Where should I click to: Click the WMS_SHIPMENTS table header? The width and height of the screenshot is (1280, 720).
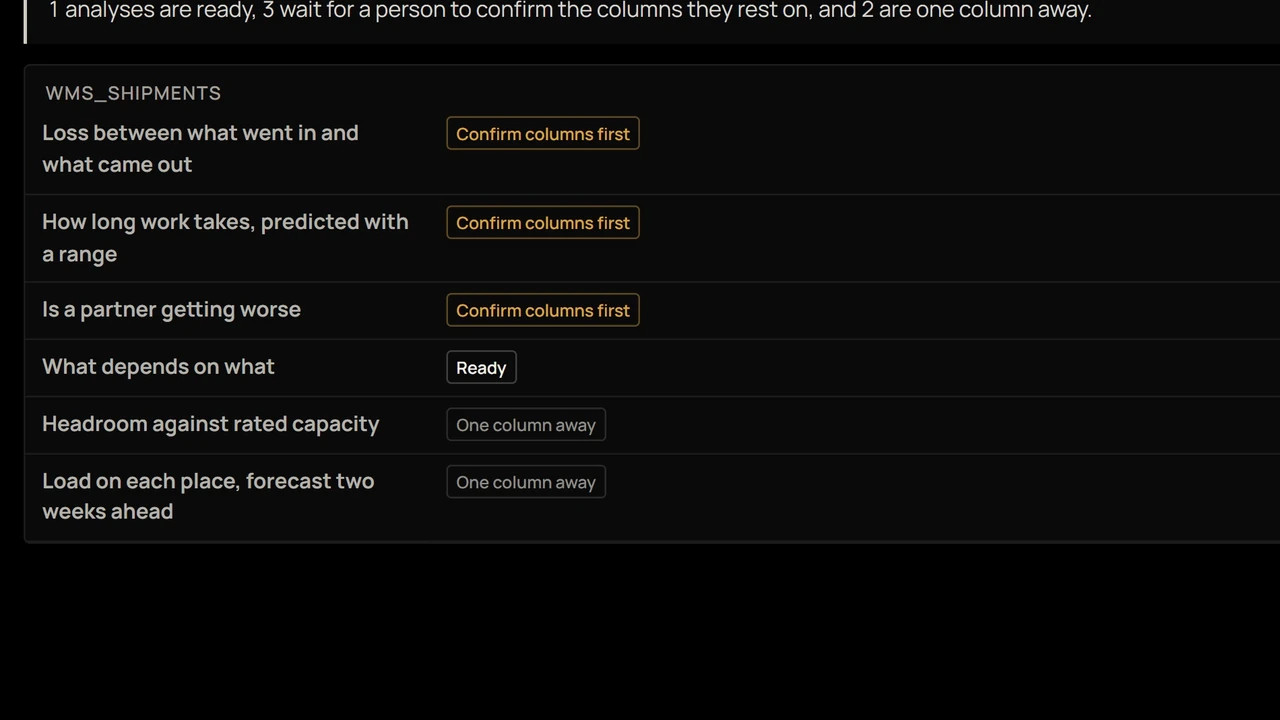coord(133,93)
